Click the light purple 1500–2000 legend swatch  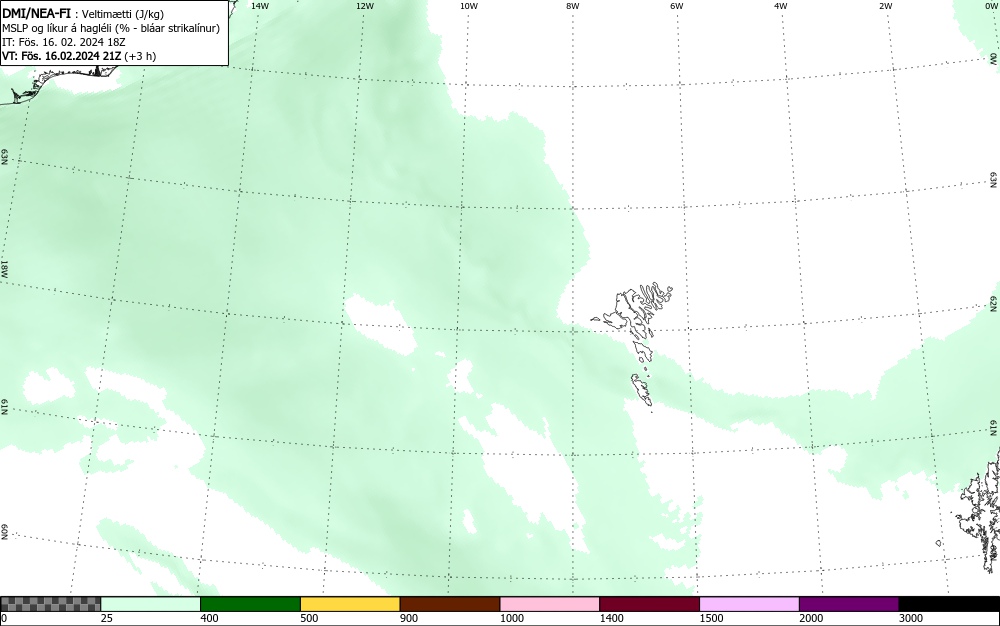click(749, 604)
